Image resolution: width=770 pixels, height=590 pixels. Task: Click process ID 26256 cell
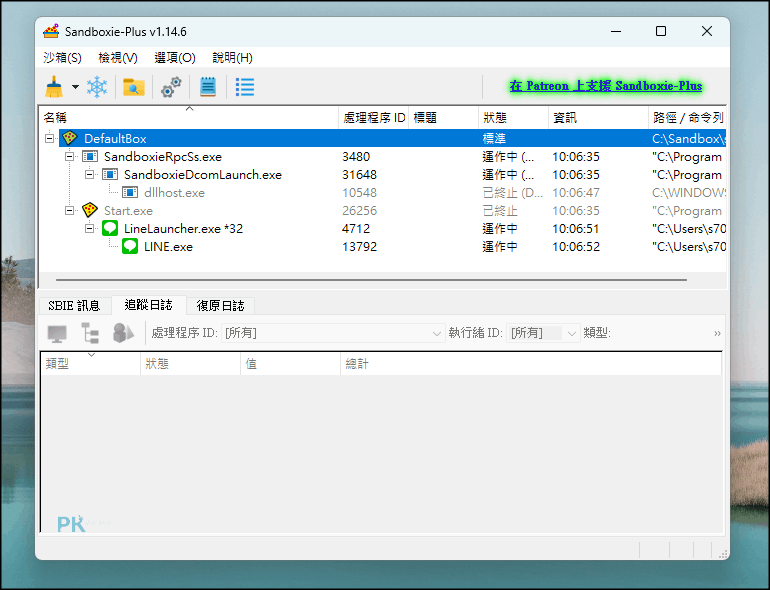click(x=359, y=211)
